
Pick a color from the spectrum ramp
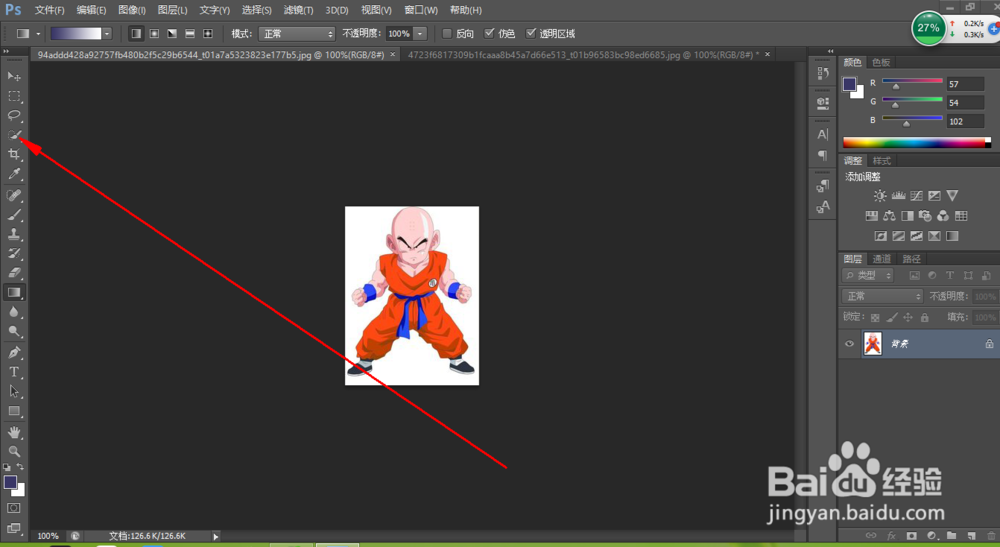pyautogui.click(x=916, y=143)
